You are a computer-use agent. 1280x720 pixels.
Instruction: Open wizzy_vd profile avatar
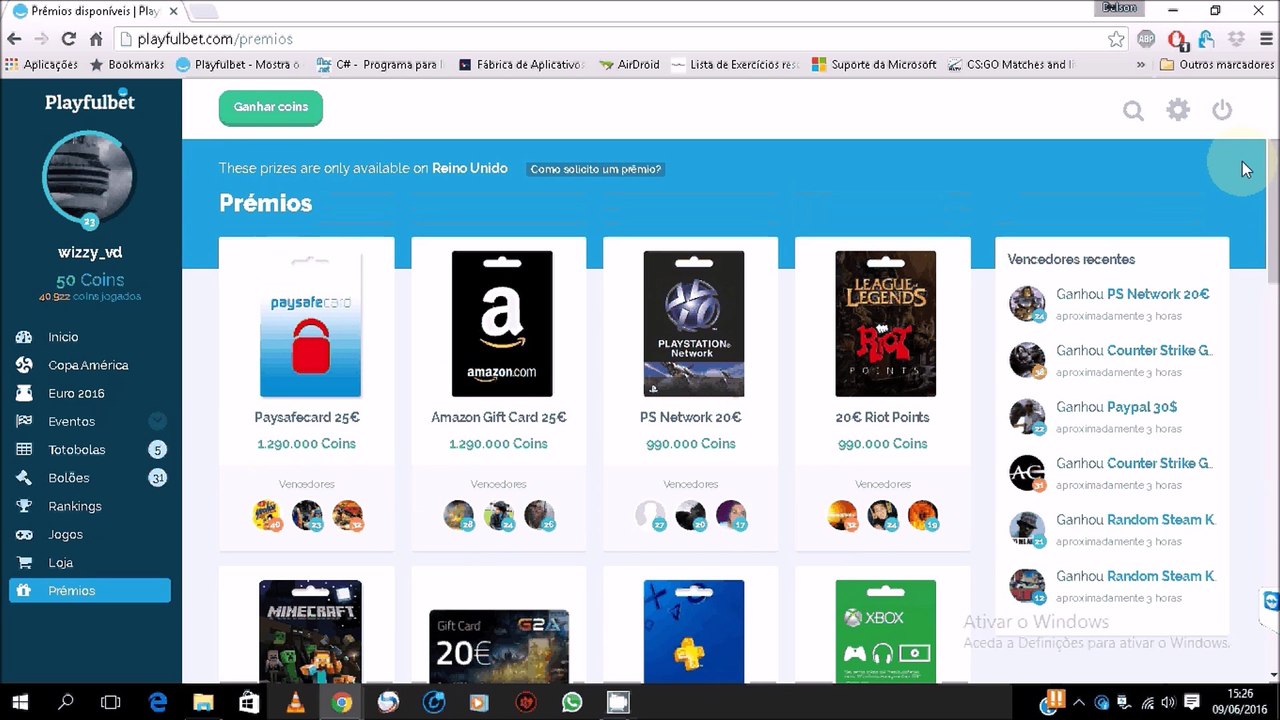[x=90, y=178]
